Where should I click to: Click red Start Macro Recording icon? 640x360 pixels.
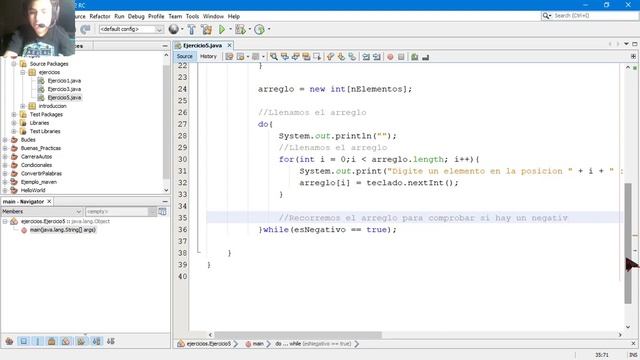click(x=390, y=57)
